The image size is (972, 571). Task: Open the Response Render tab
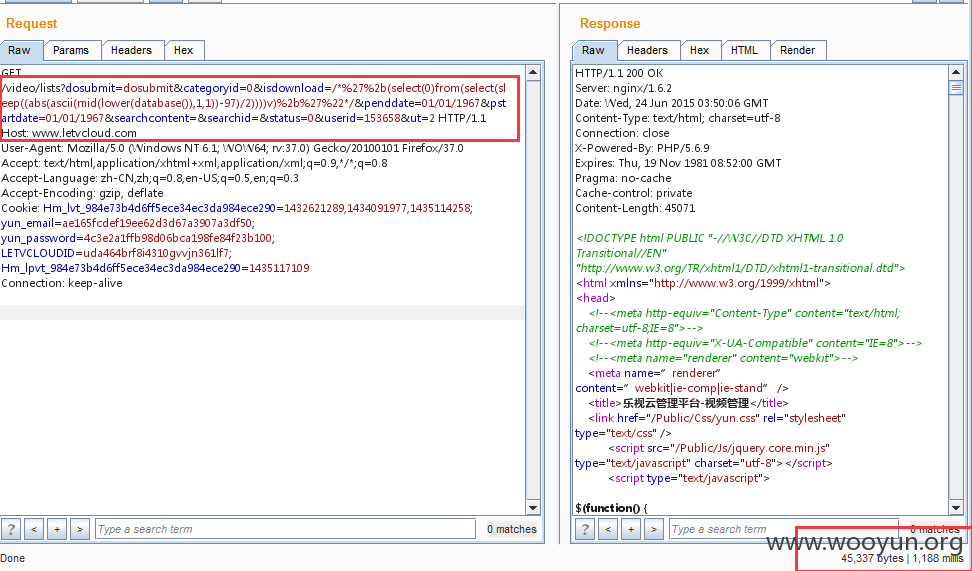click(797, 50)
